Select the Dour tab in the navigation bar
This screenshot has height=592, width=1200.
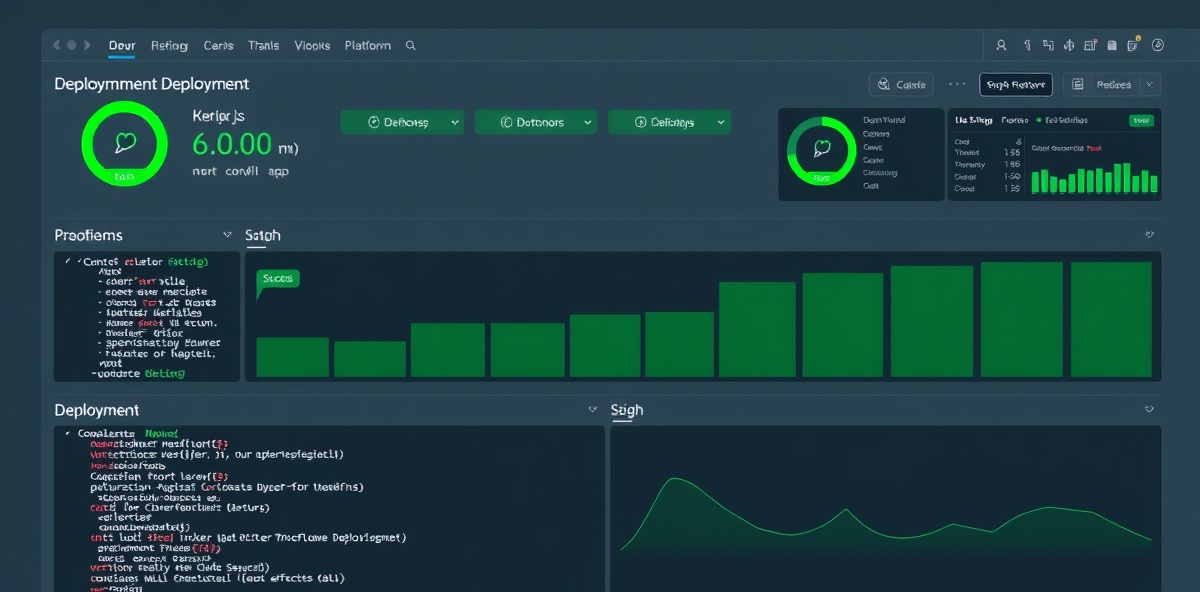[121, 45]
